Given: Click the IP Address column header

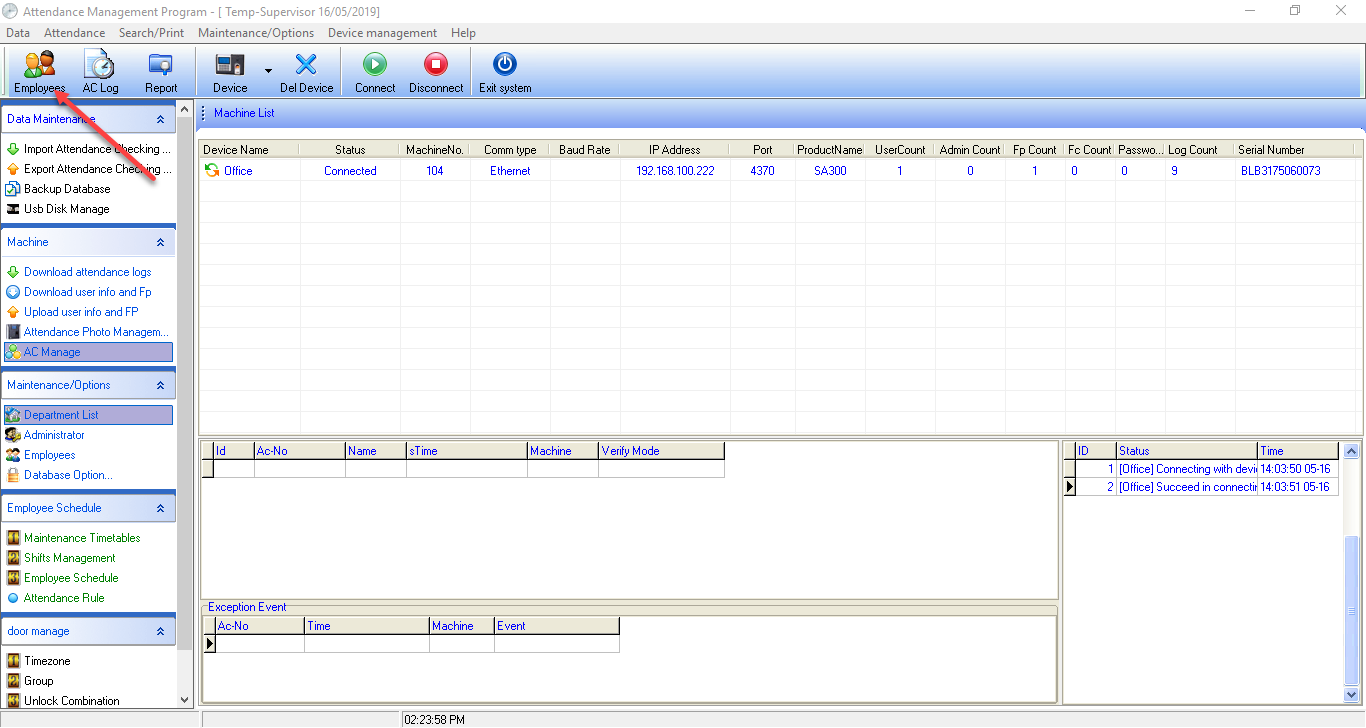Looking at the screenshot, I should [674, 150].
